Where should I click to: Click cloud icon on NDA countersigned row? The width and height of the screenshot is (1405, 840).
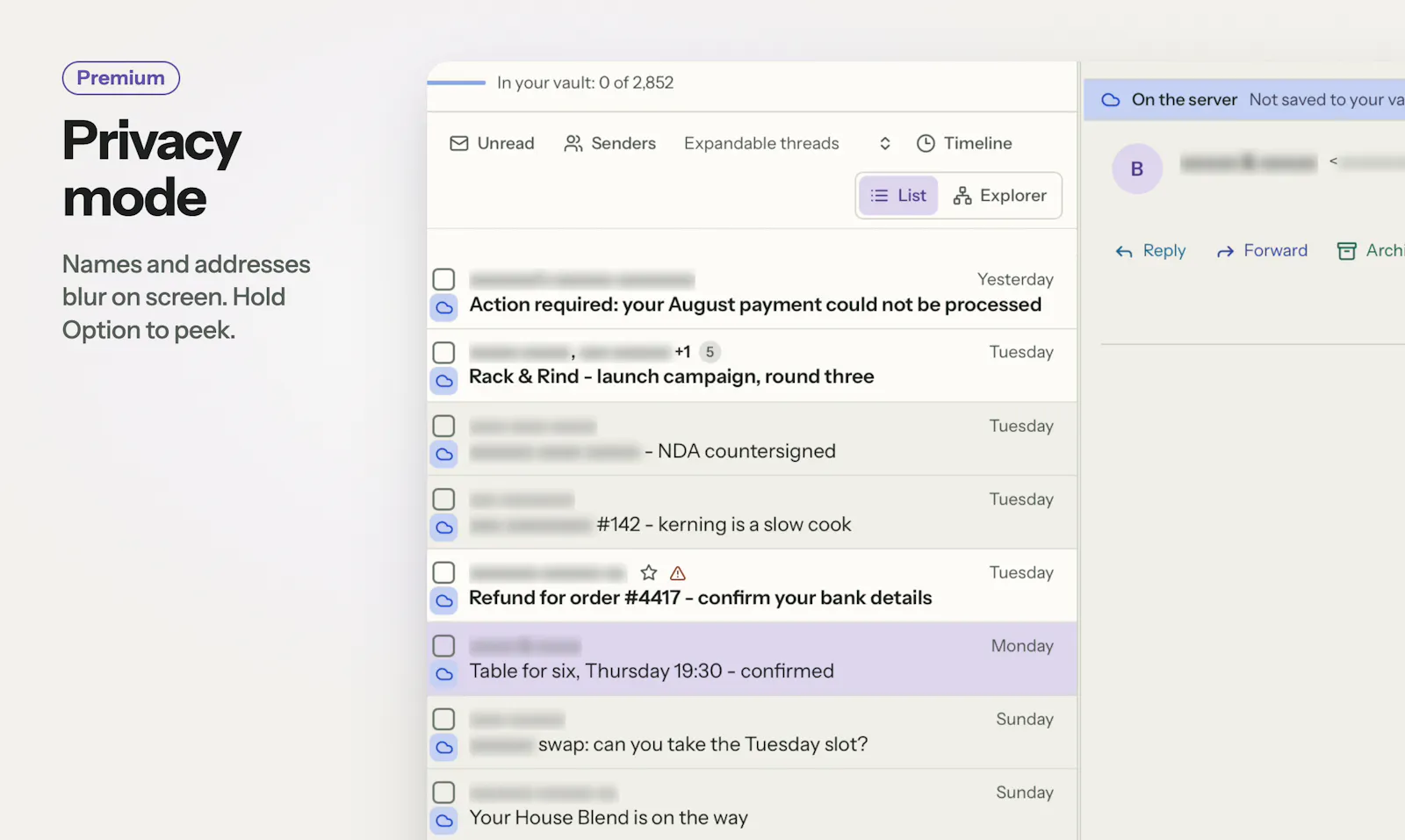point(444,454)
